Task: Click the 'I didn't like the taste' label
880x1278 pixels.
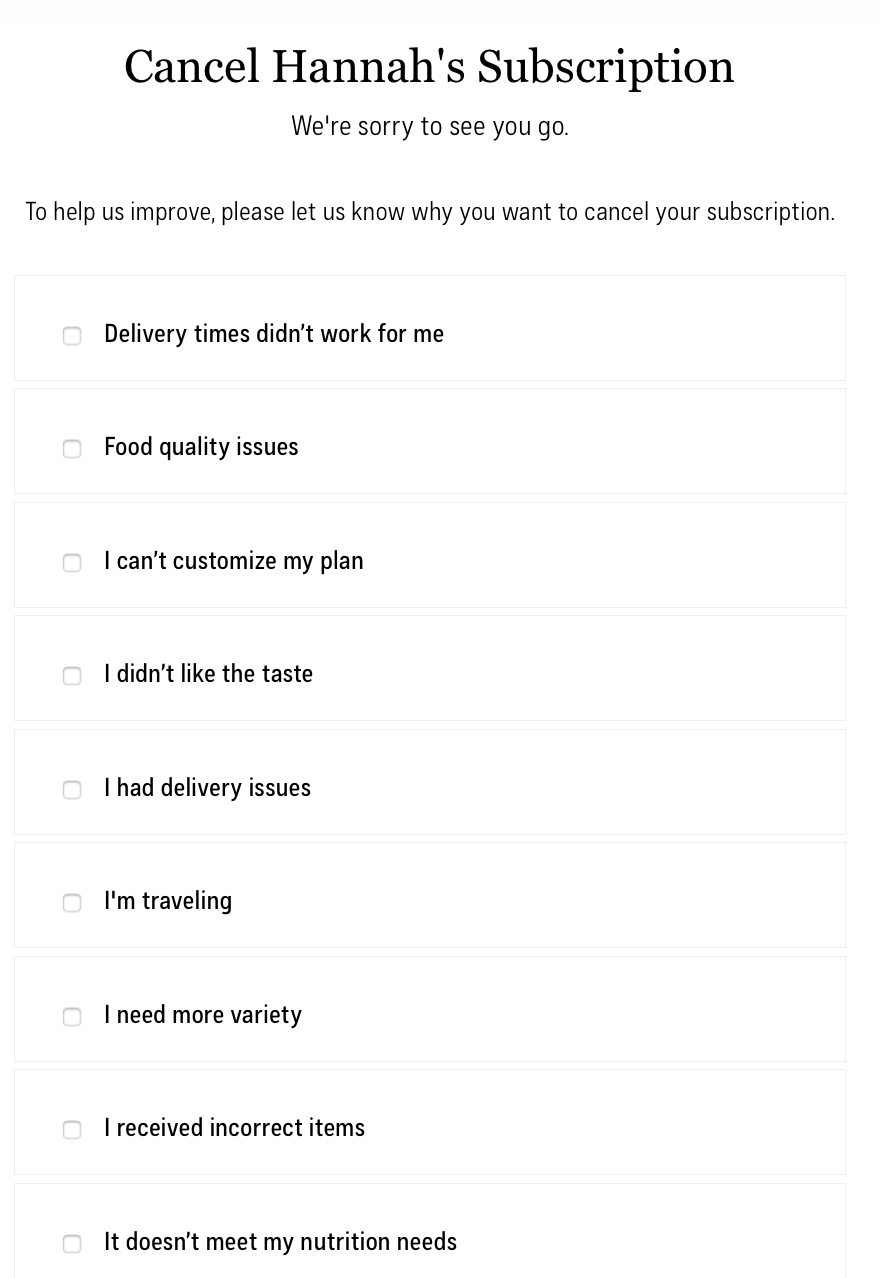Action: click(x=208, y=674)
